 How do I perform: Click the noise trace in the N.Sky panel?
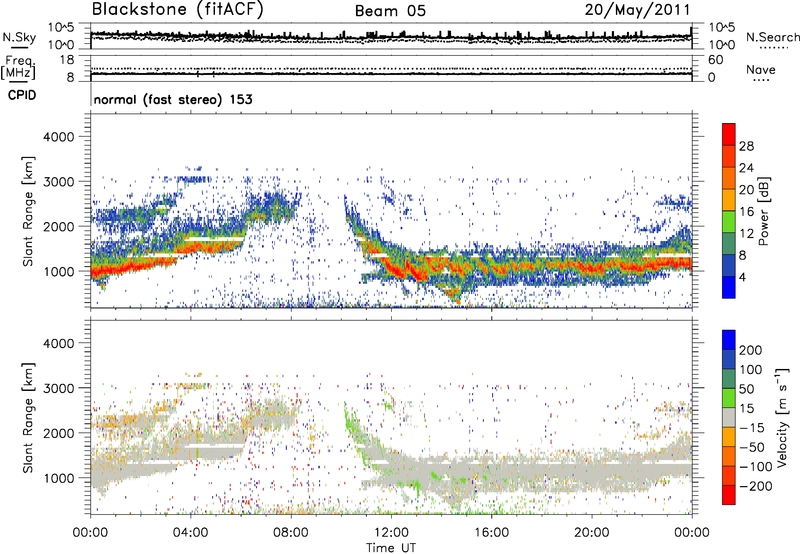(391, 36)
